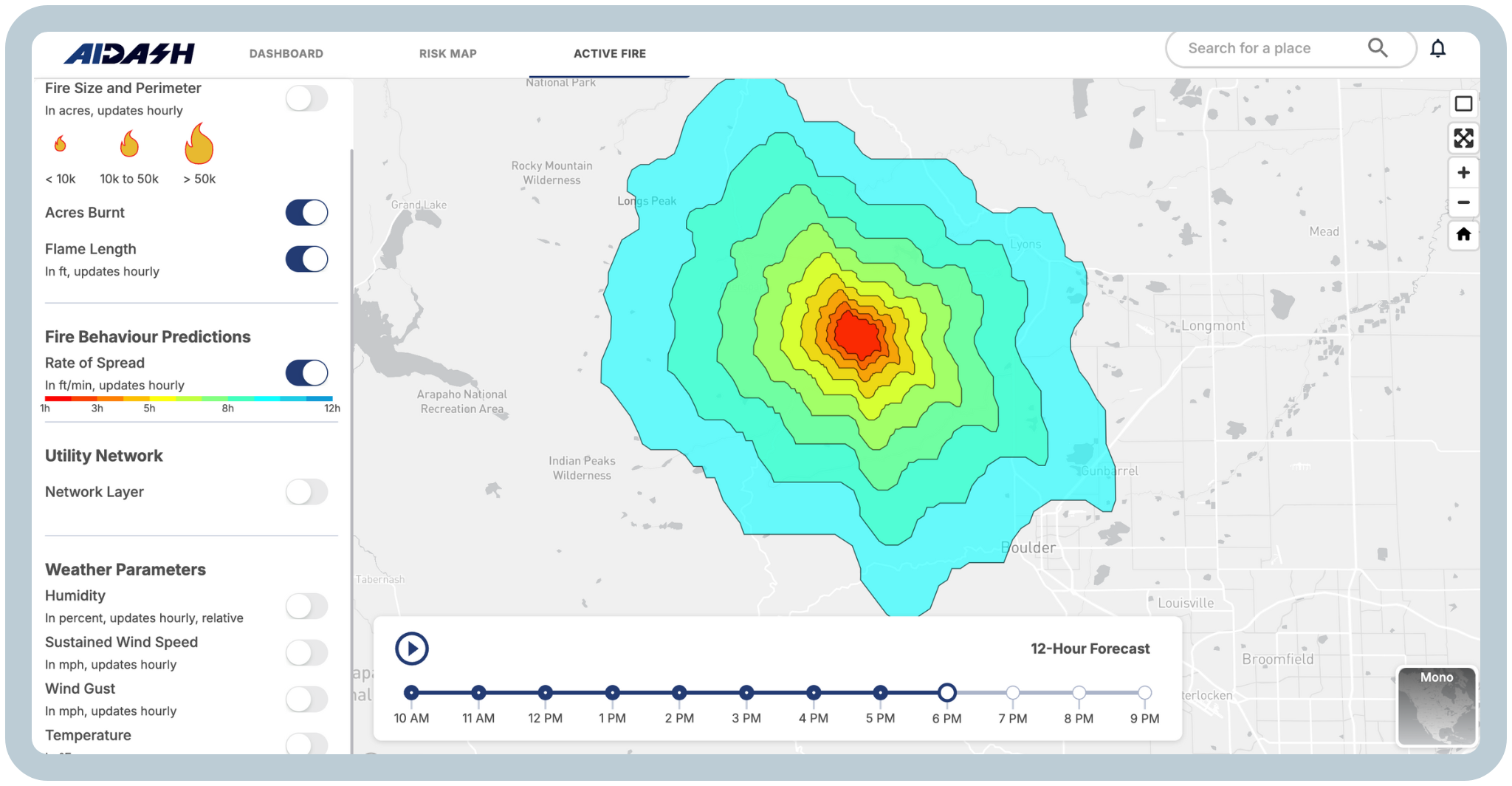This screenshot has height=786, width=1512.
Task: Open the notifications bell
Action: [x=1437, y=49]
